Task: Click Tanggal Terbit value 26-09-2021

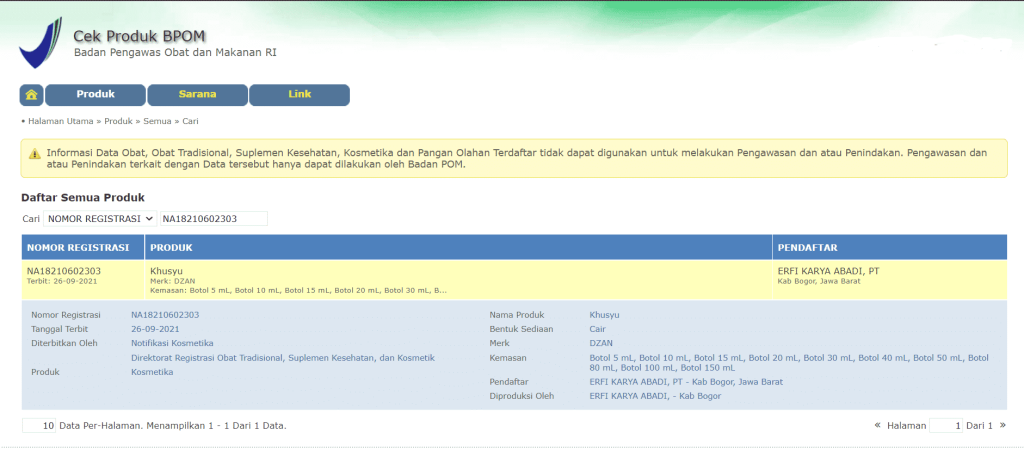Action: [x=155, y=329]
